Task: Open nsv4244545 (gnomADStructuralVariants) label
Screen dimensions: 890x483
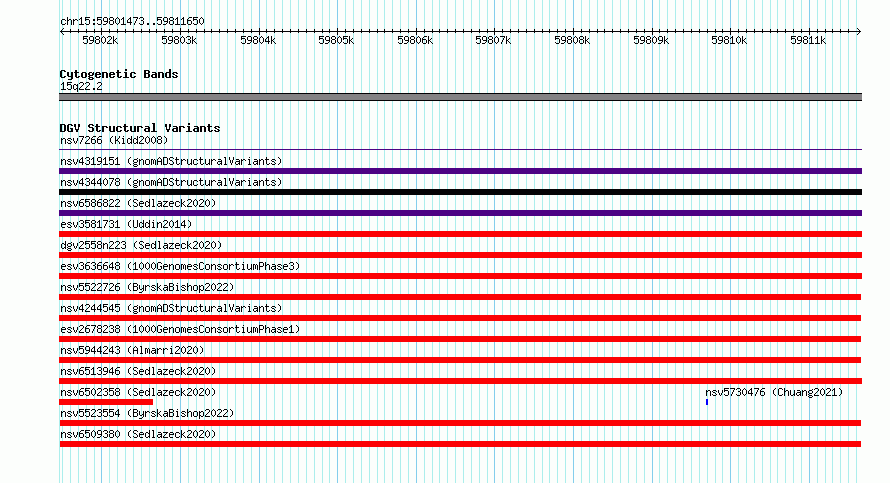Action: pos(171,308)
